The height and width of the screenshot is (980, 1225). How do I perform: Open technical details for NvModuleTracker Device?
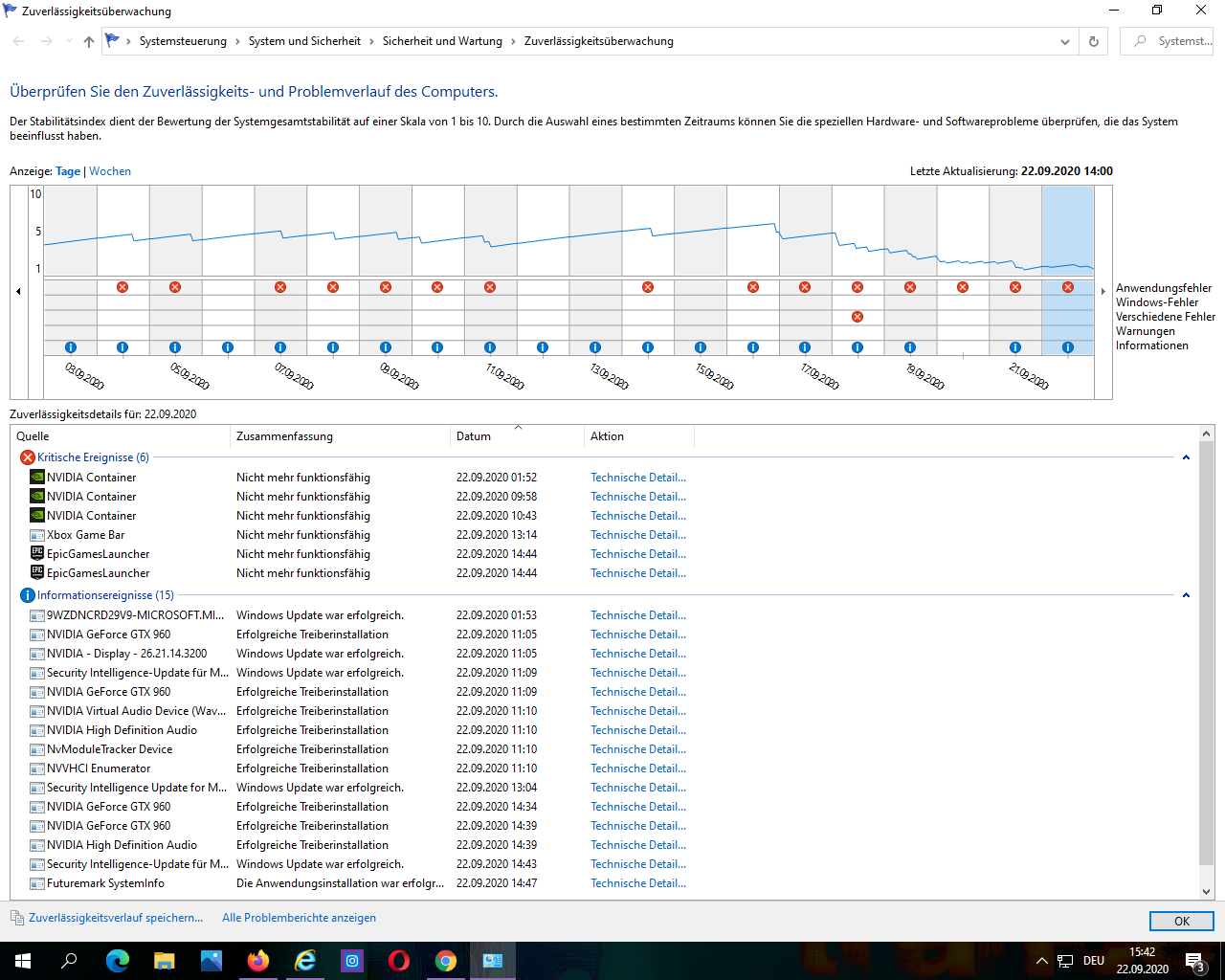pyautogui.click(x=638, y=749)
